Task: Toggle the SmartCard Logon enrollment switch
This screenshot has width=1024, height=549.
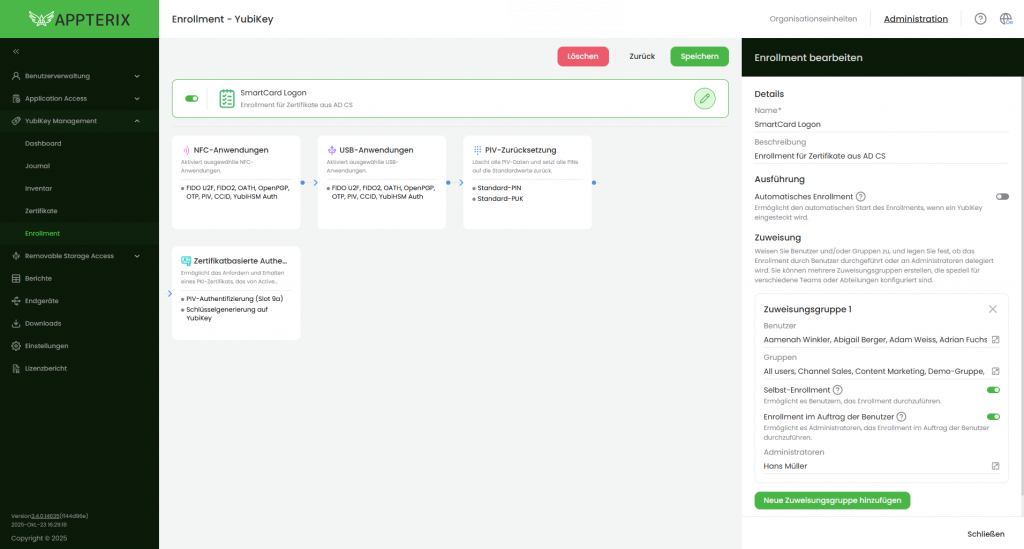Action: pos(192,98)
